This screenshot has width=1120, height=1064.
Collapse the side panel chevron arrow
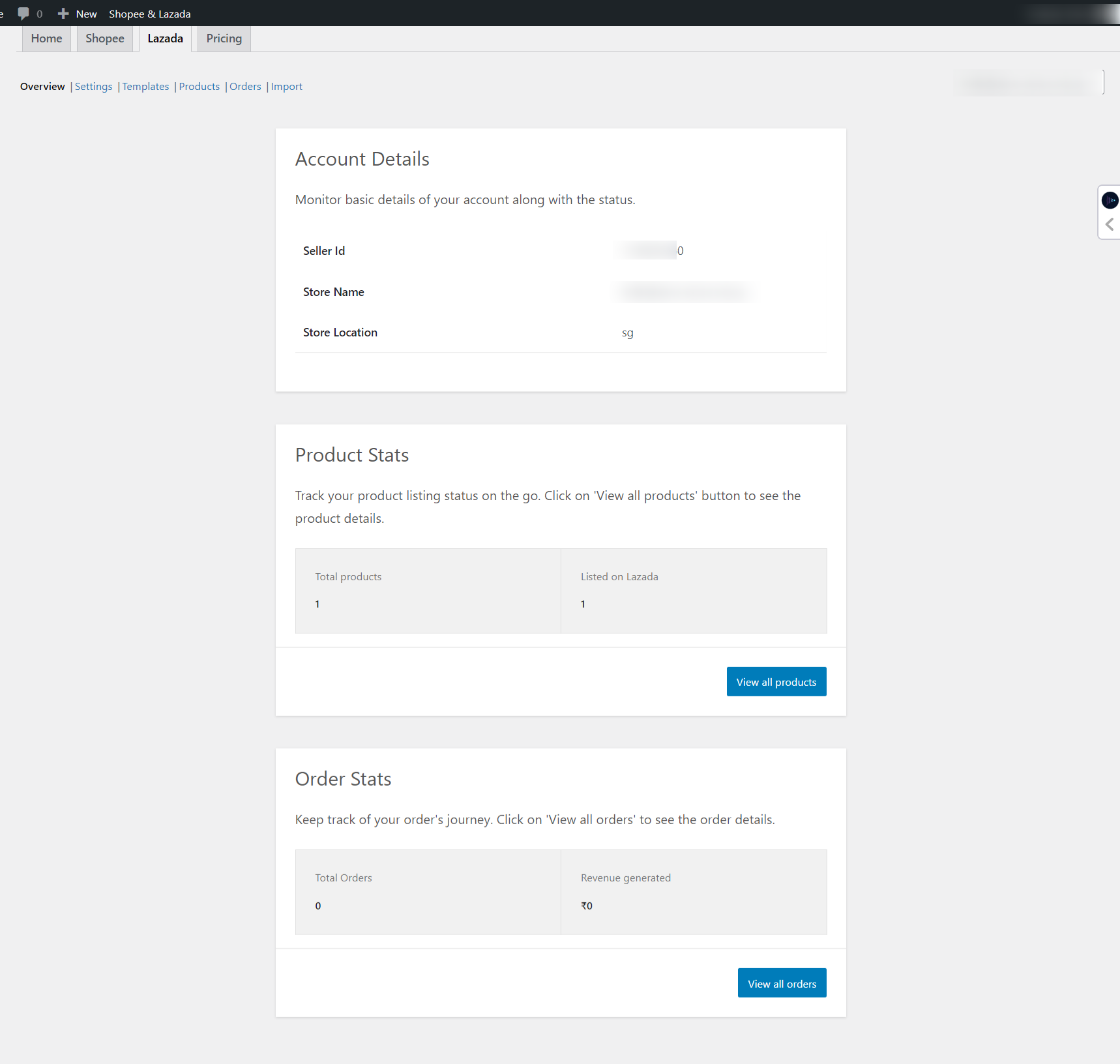1110,225
